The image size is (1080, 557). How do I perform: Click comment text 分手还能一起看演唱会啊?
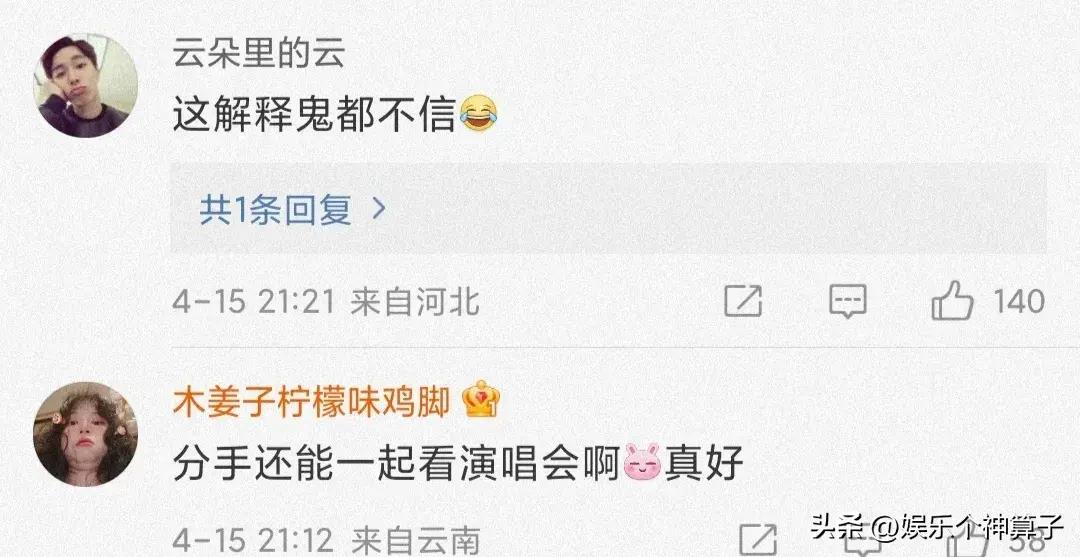pyautogui.click(x=397, y=463)
